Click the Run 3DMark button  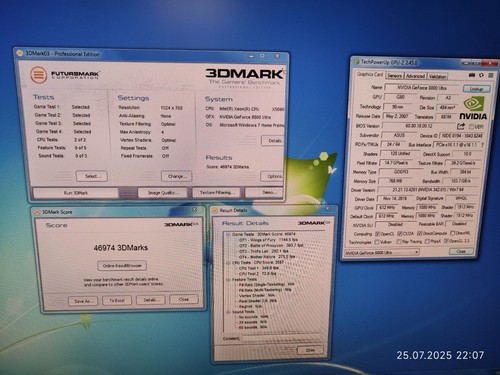click(76, 193)
